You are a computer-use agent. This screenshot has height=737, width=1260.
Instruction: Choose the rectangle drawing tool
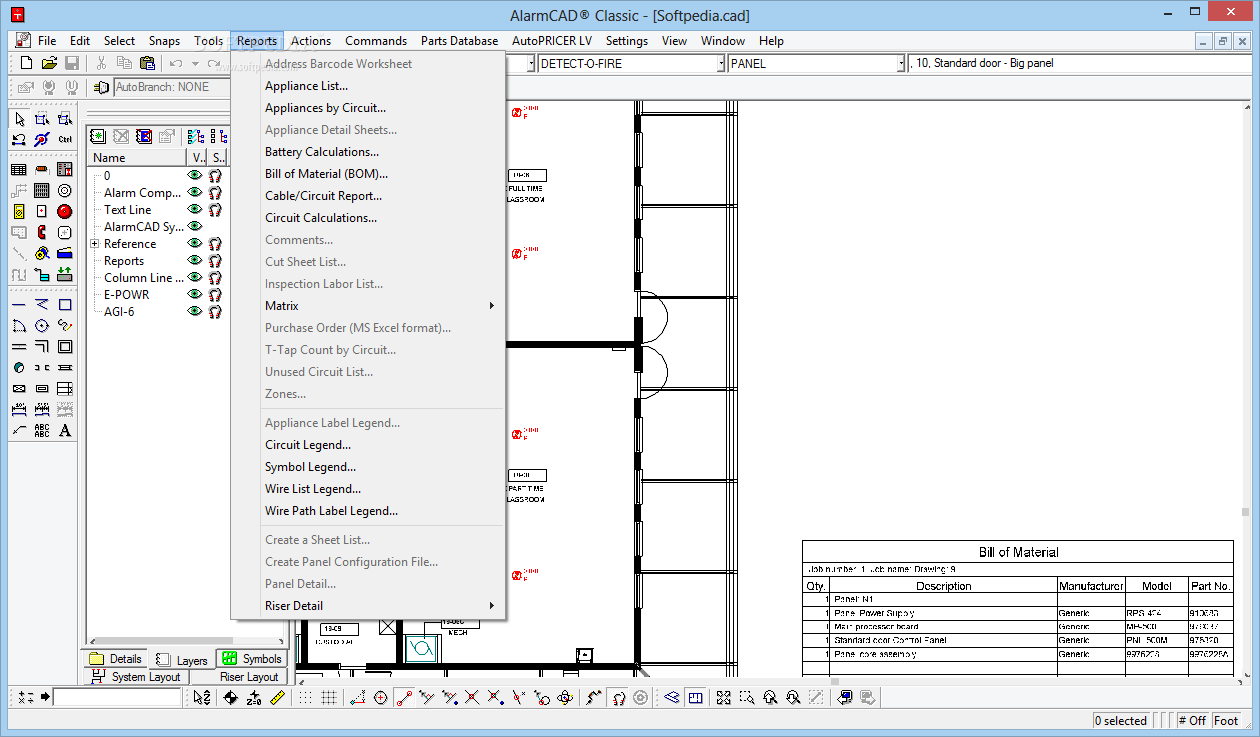click(65, 304)
